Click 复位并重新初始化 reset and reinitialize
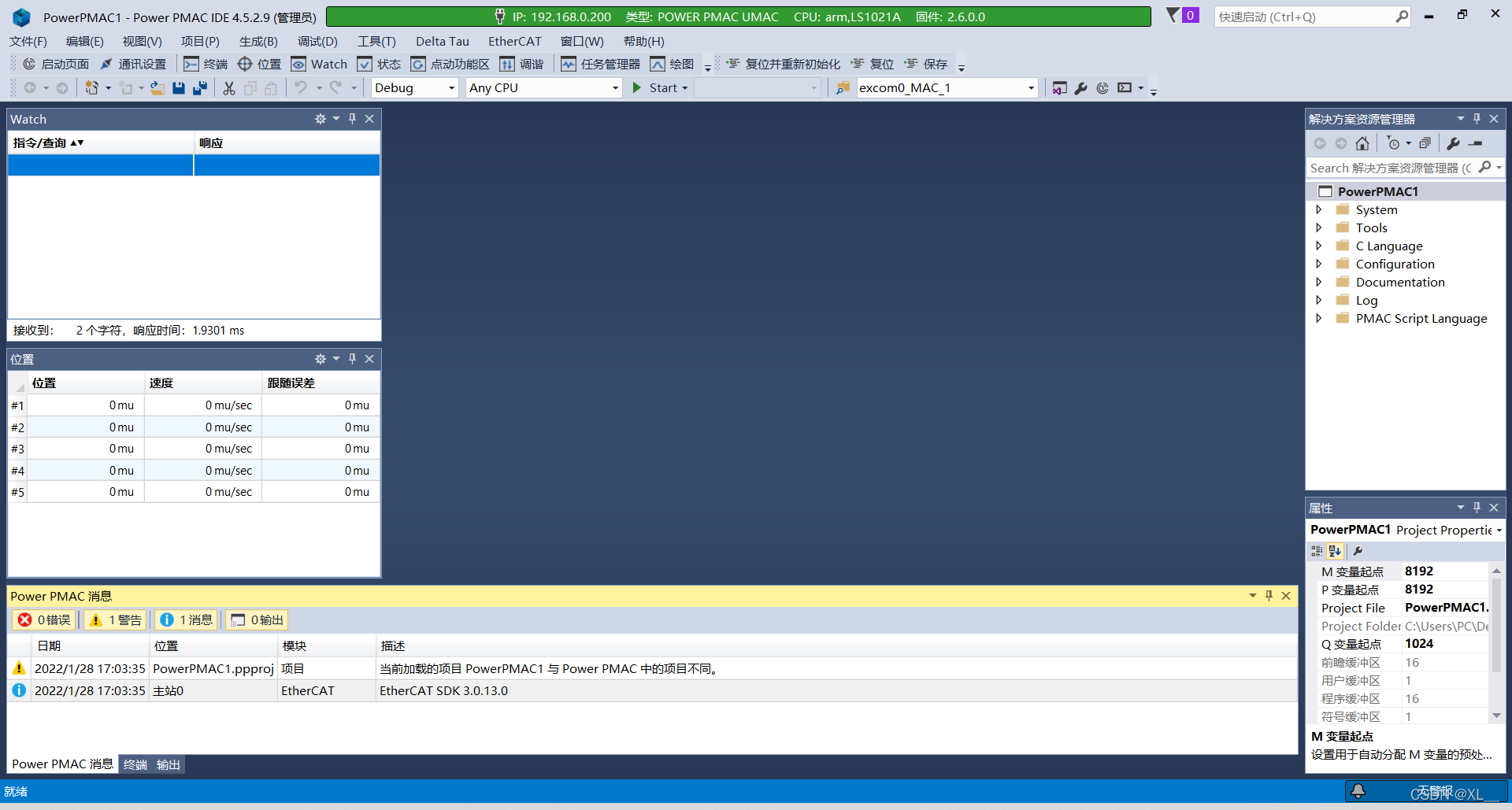 (x=783, y=65)
